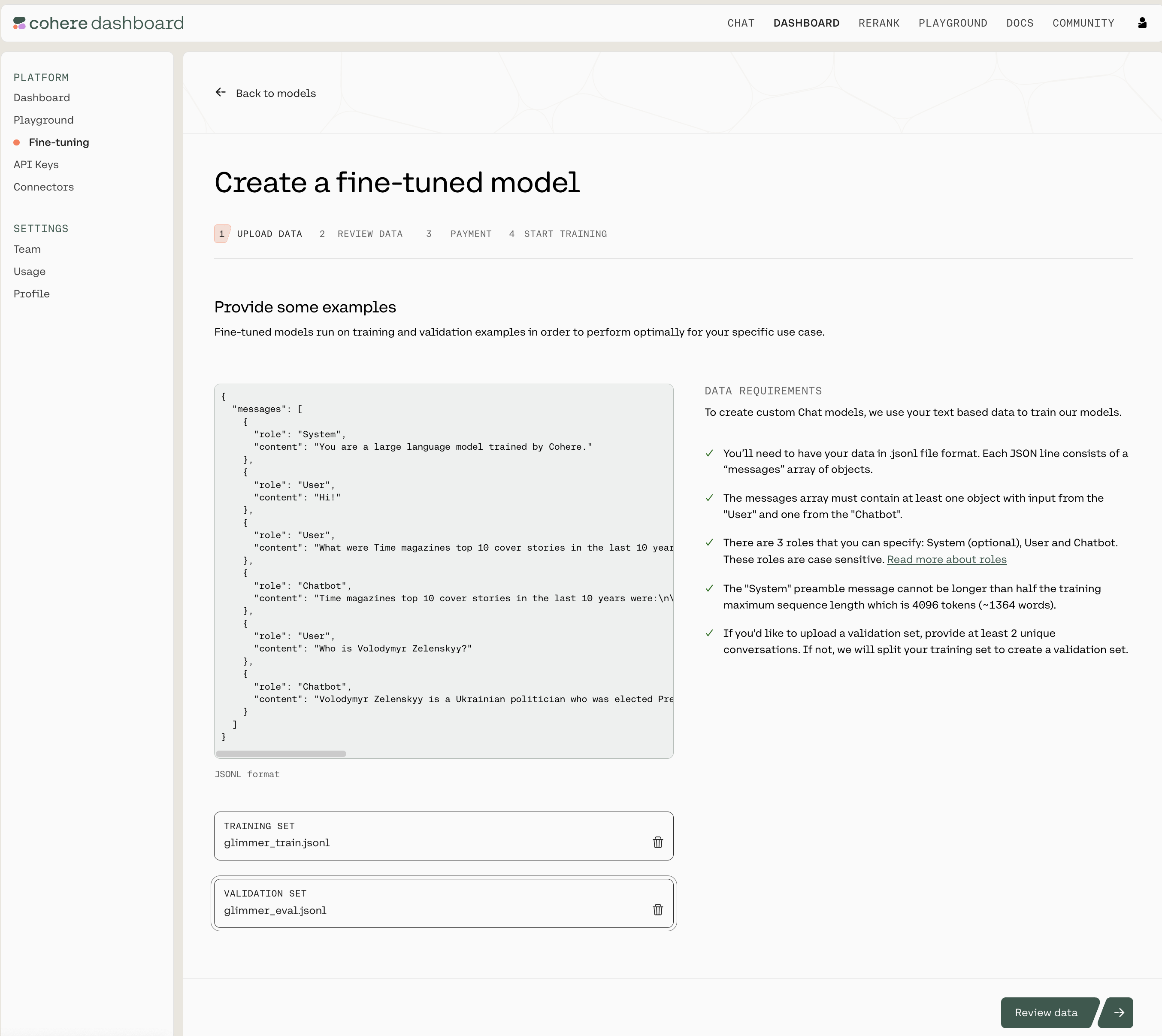
Task: Click the arrow button beside Review data
Action: point(1118,1013)
